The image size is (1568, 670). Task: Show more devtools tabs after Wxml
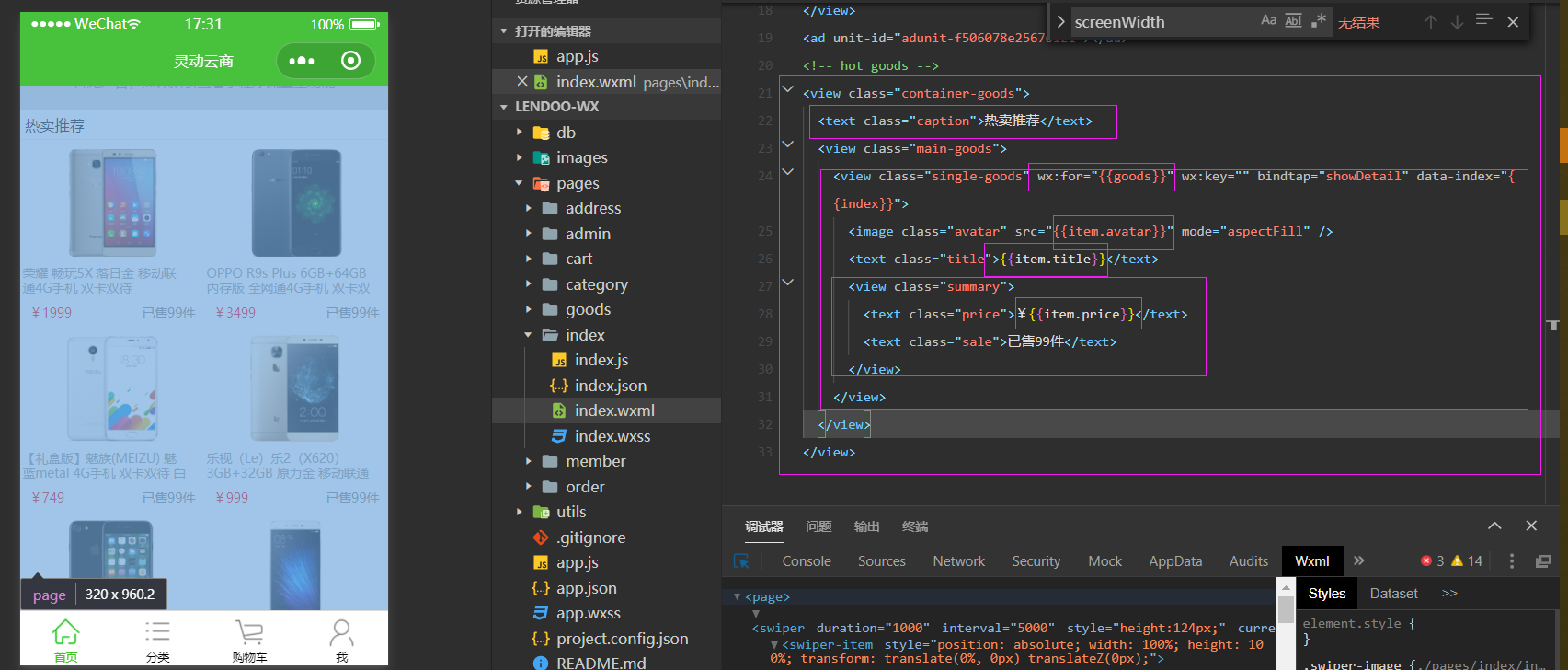[x=1359, y=561]
